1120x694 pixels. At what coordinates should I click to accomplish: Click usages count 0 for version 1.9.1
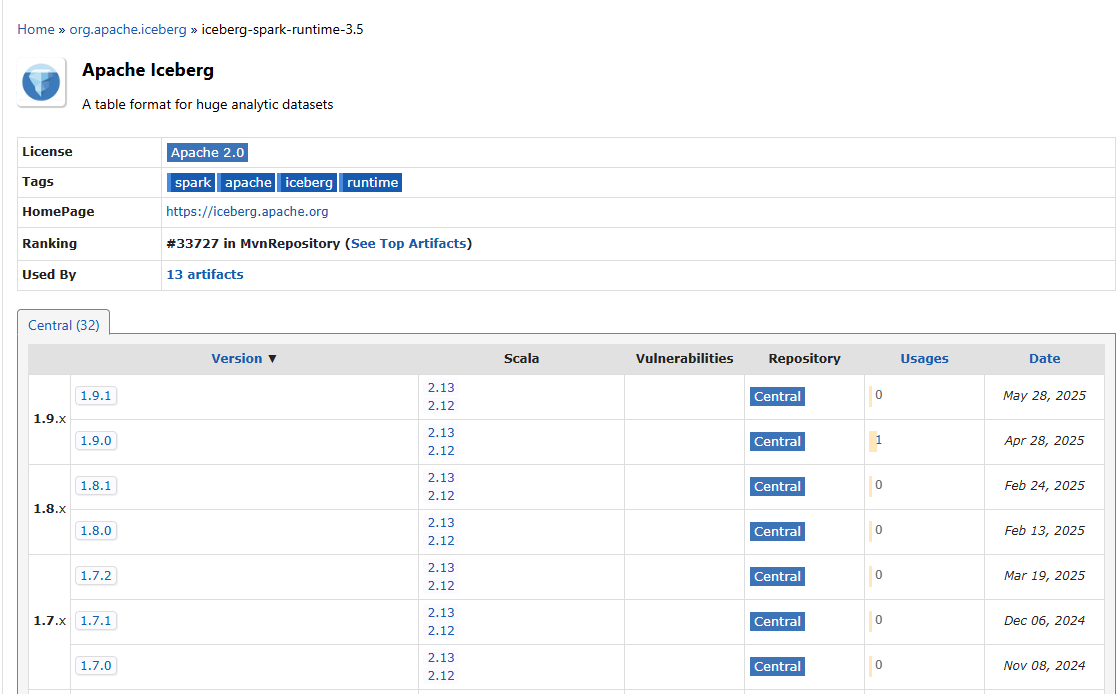click(879, 395)
